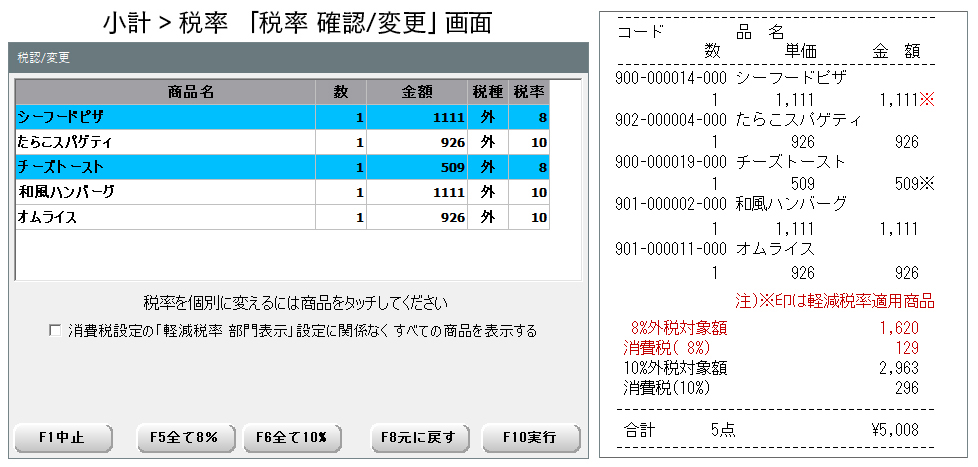Click the 数 column header
Image resolution: width=978 pixels, height=467 pixels.
340,92
